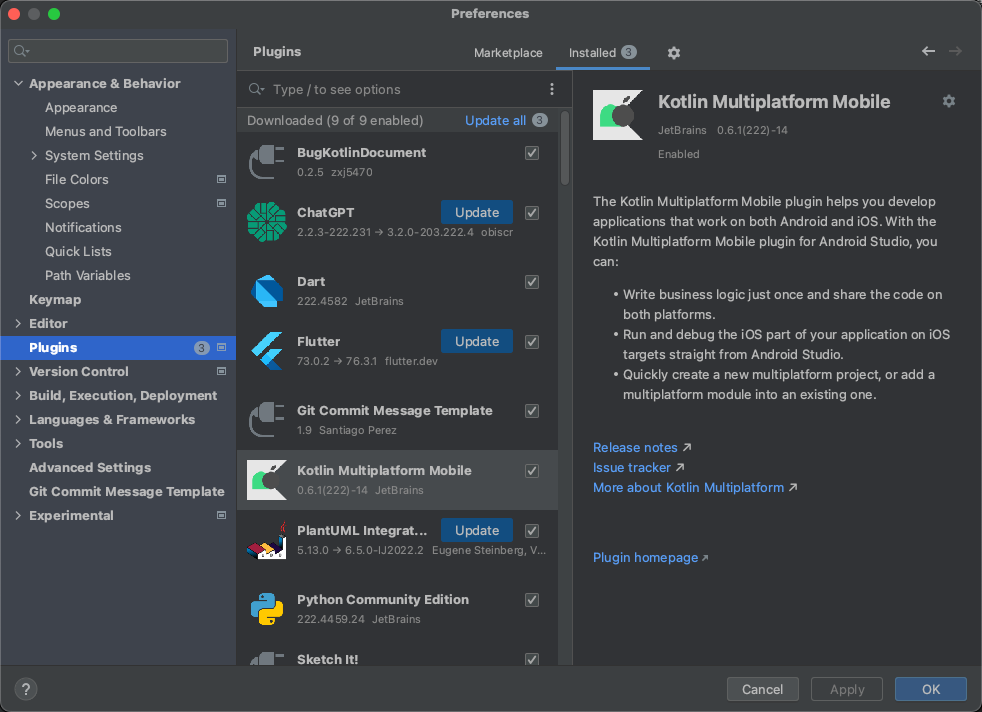
Task: Click the Git Commit Message Template plug icon
Action: pyautogui.click(x=267, y=420)
